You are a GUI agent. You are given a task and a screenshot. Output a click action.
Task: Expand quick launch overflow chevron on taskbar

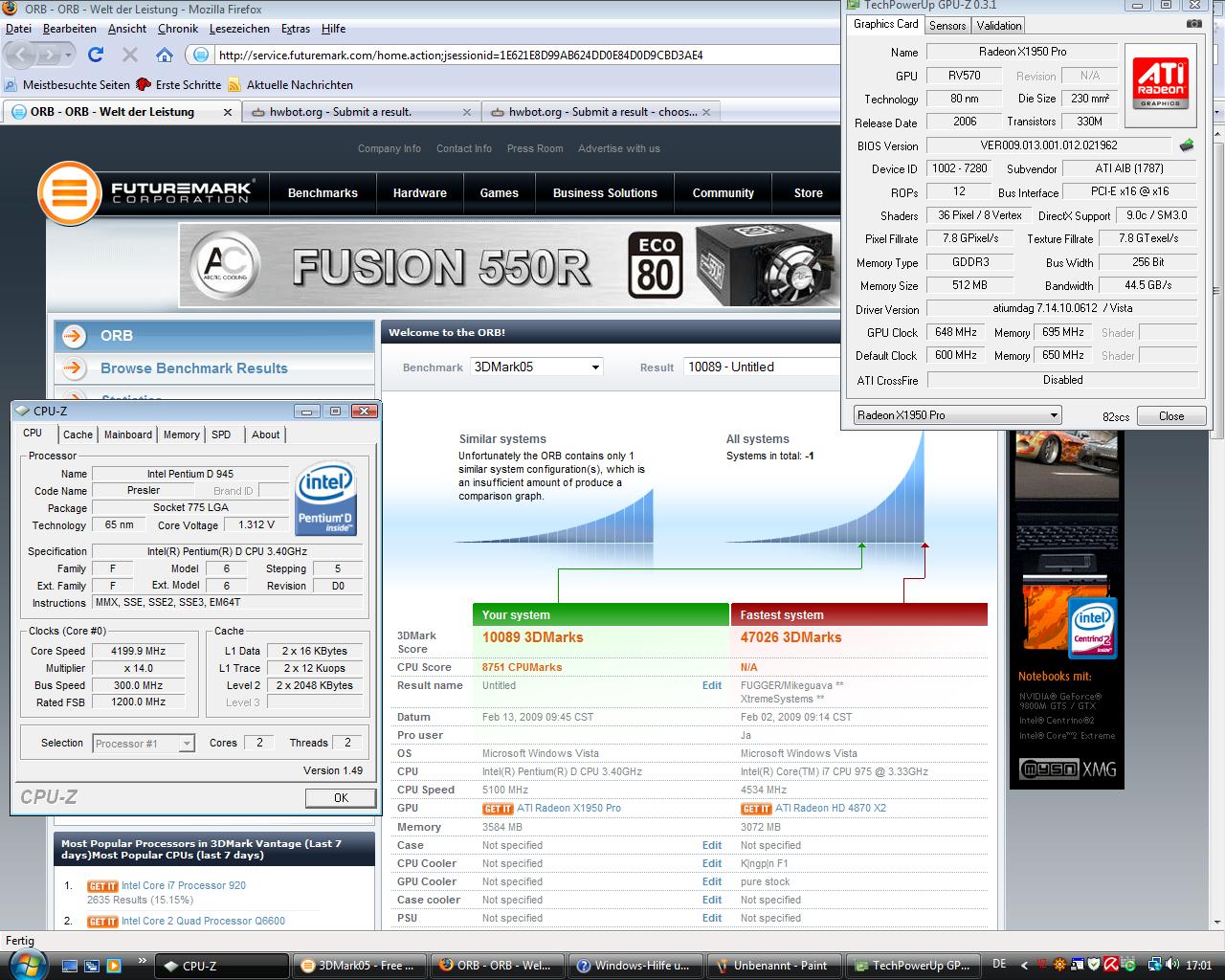click(x=143, y=960)
